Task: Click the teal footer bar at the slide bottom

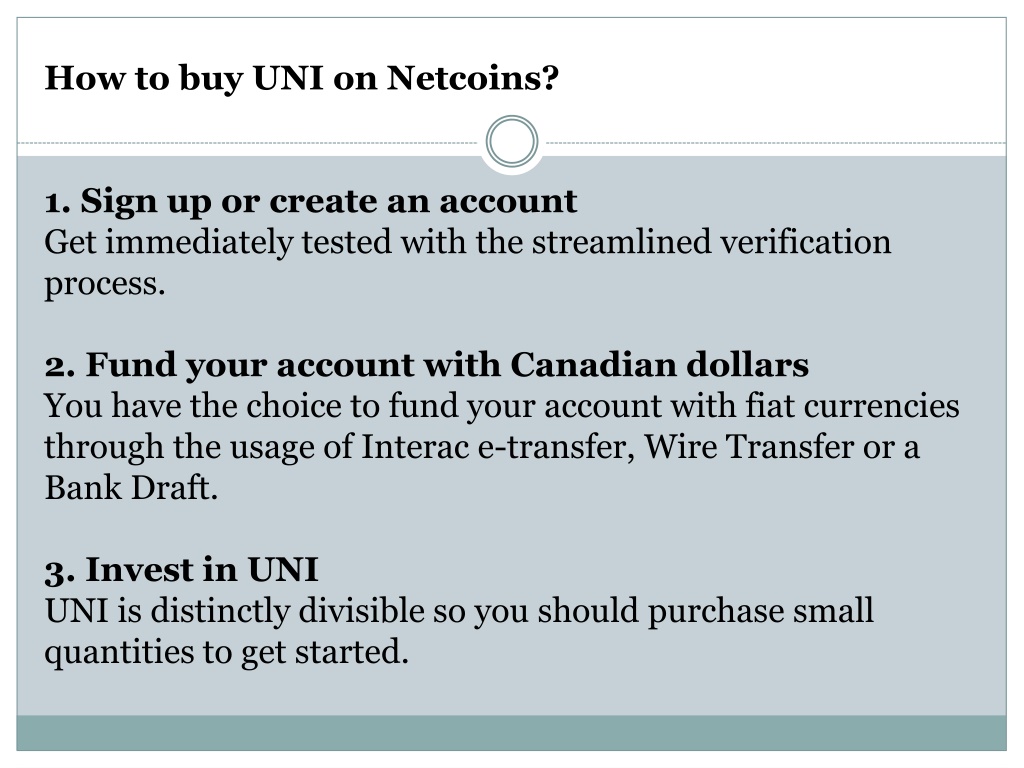Action: point(512,733)
